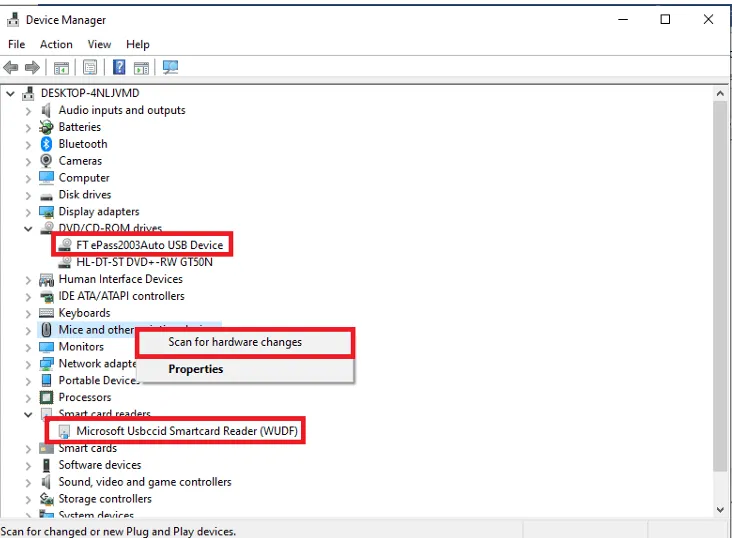Click the Bluetooth category icon
Screen dimensions: 732x538
pos(46,144)
